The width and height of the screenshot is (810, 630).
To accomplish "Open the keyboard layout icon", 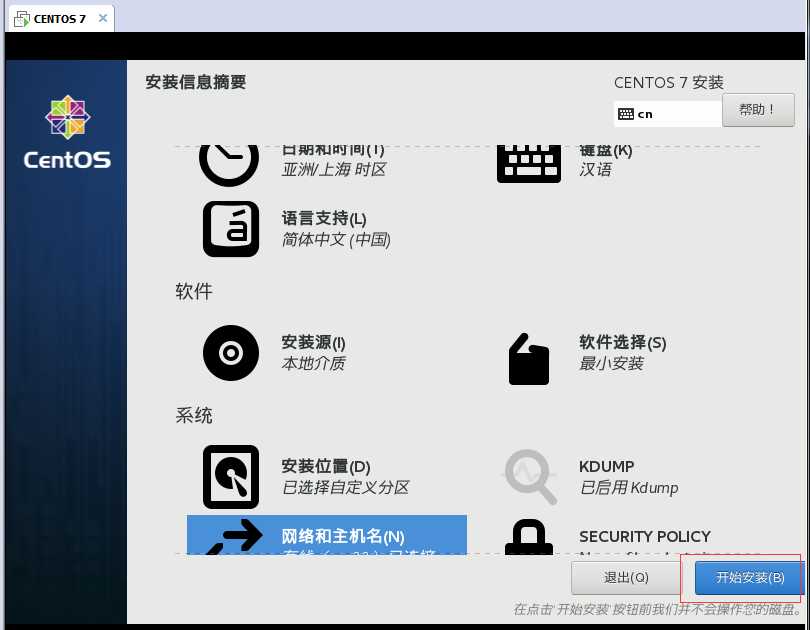I will (529, 165).
